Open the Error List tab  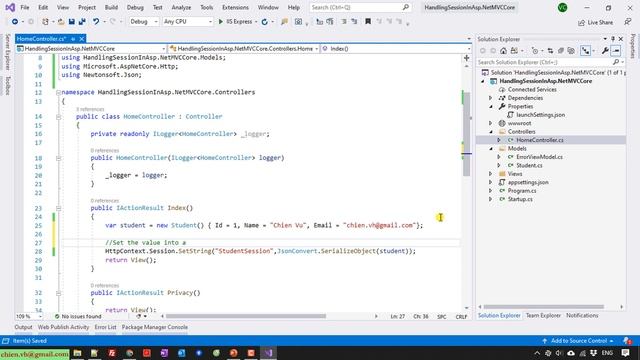105,327
